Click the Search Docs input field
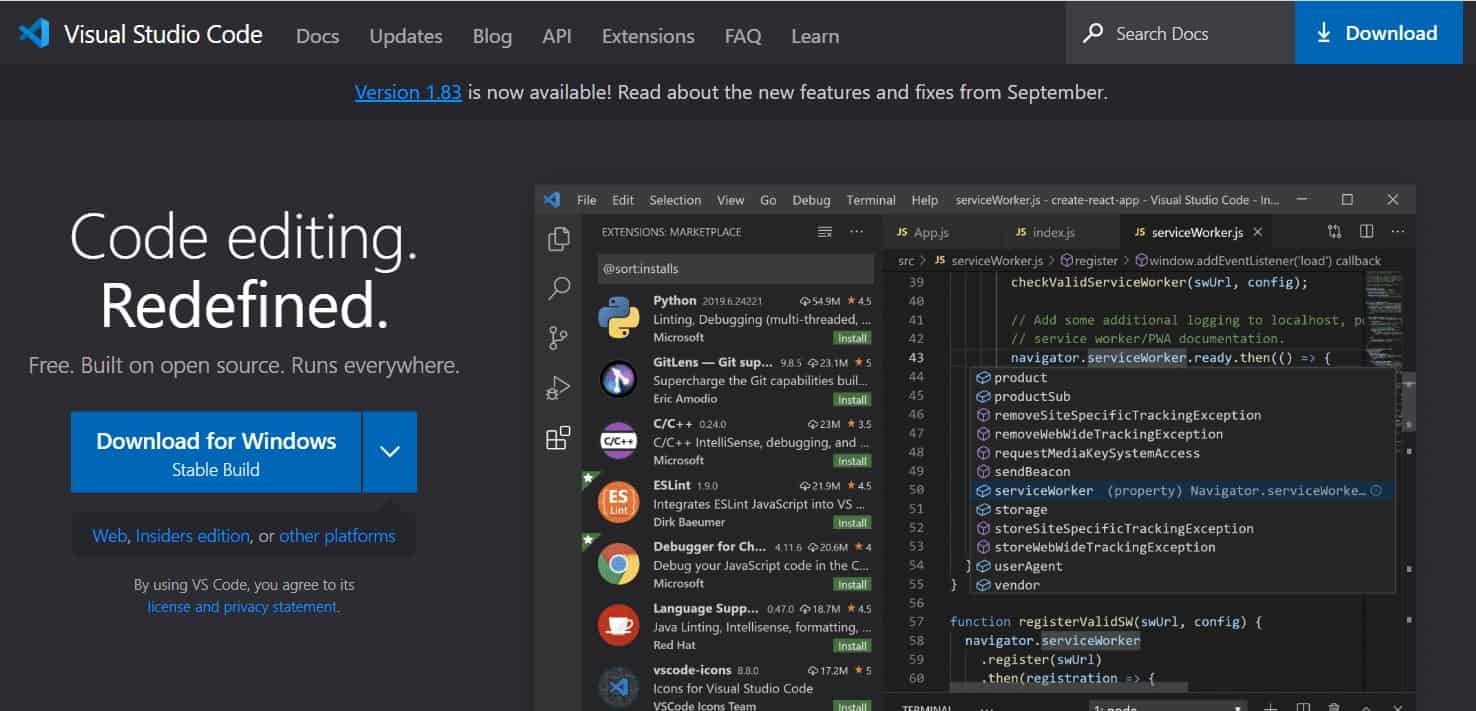The width and height of the screenshot is (1476, 711). 1180,34
